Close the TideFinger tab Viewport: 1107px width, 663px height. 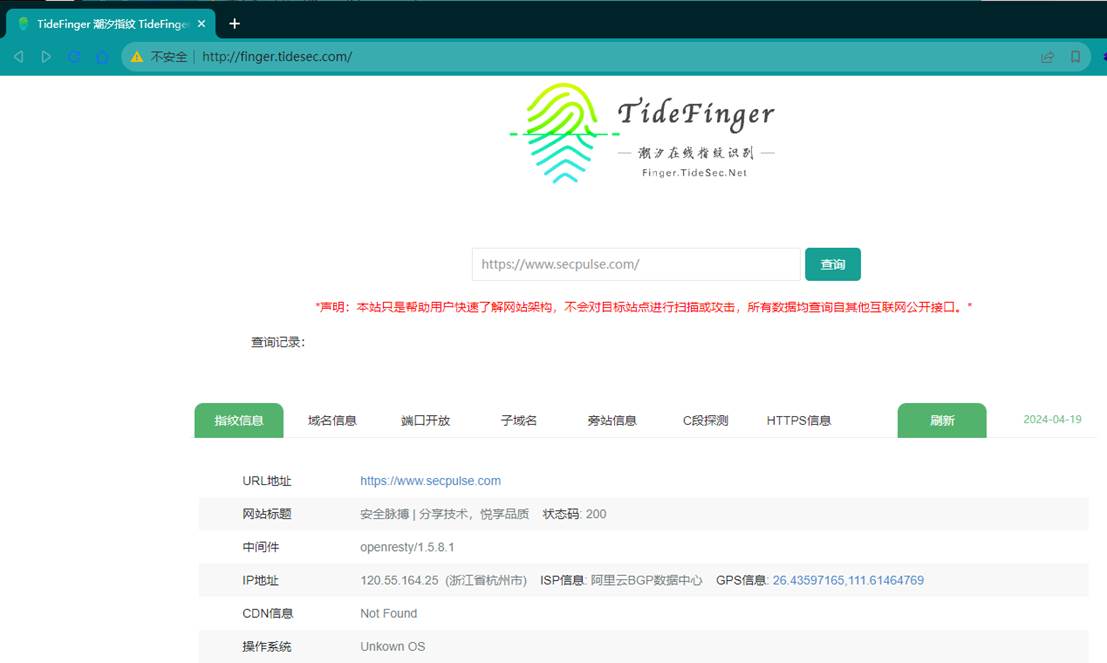tap(202, 24)
